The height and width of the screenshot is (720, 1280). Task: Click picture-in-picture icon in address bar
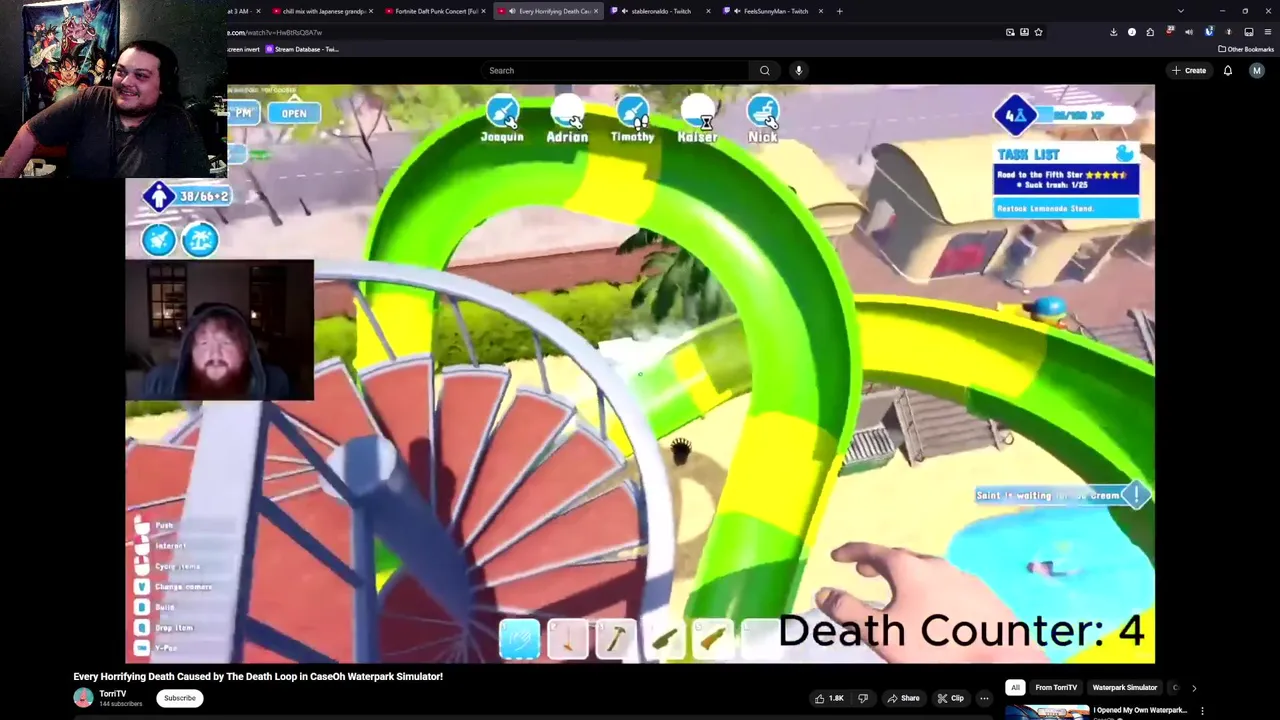[x=1010, y=32]
